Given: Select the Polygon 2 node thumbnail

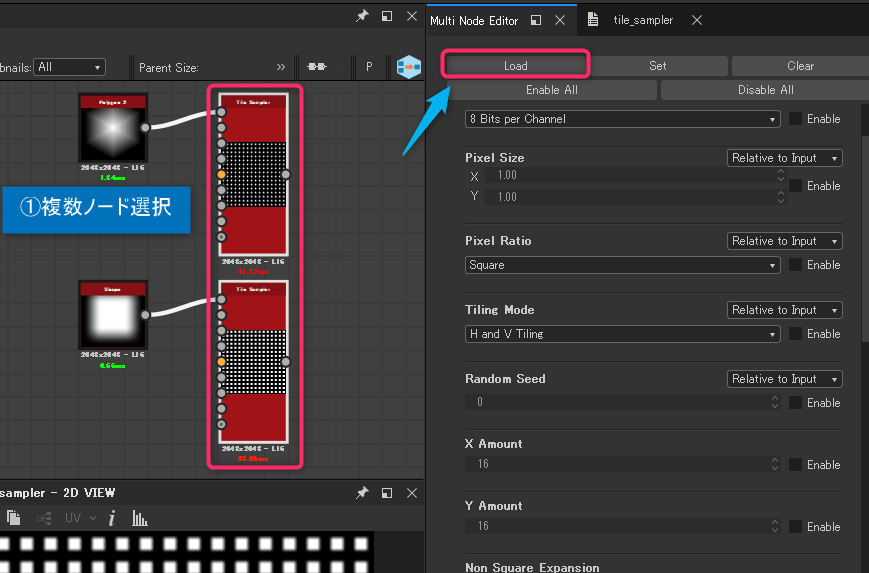Looking at the screenshot, I should (113, 128).
